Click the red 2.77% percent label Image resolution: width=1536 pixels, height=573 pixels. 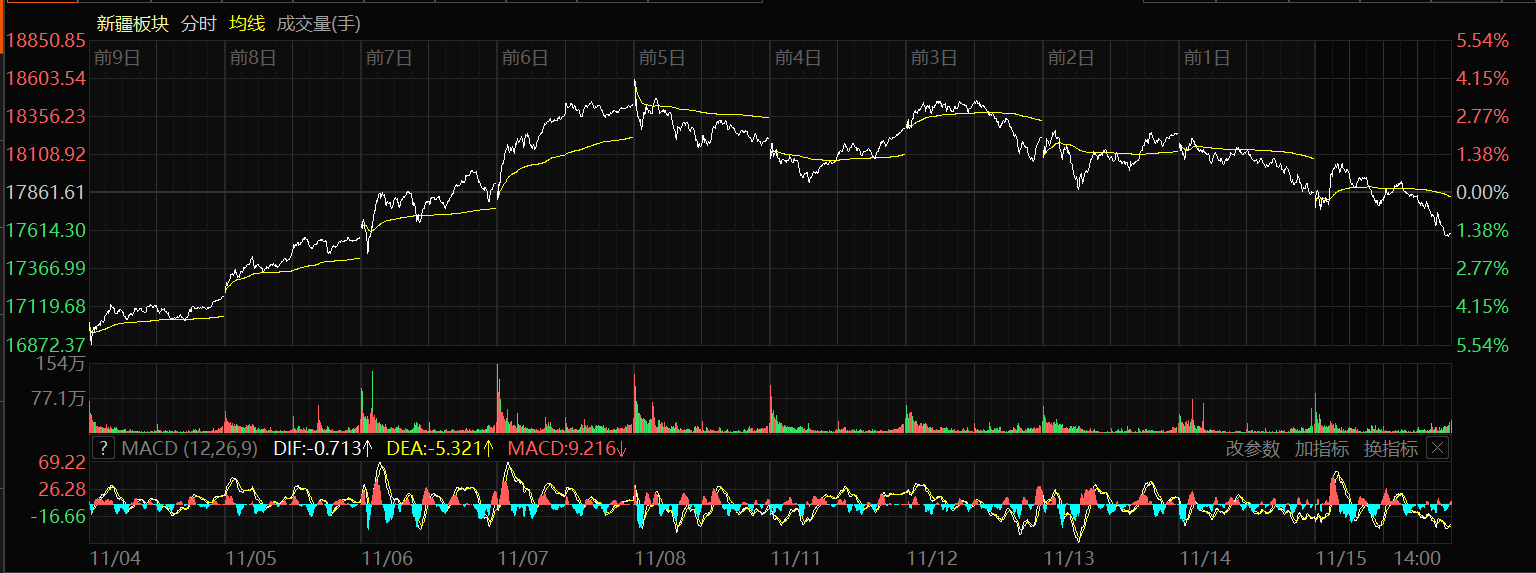coord(1483,116)
